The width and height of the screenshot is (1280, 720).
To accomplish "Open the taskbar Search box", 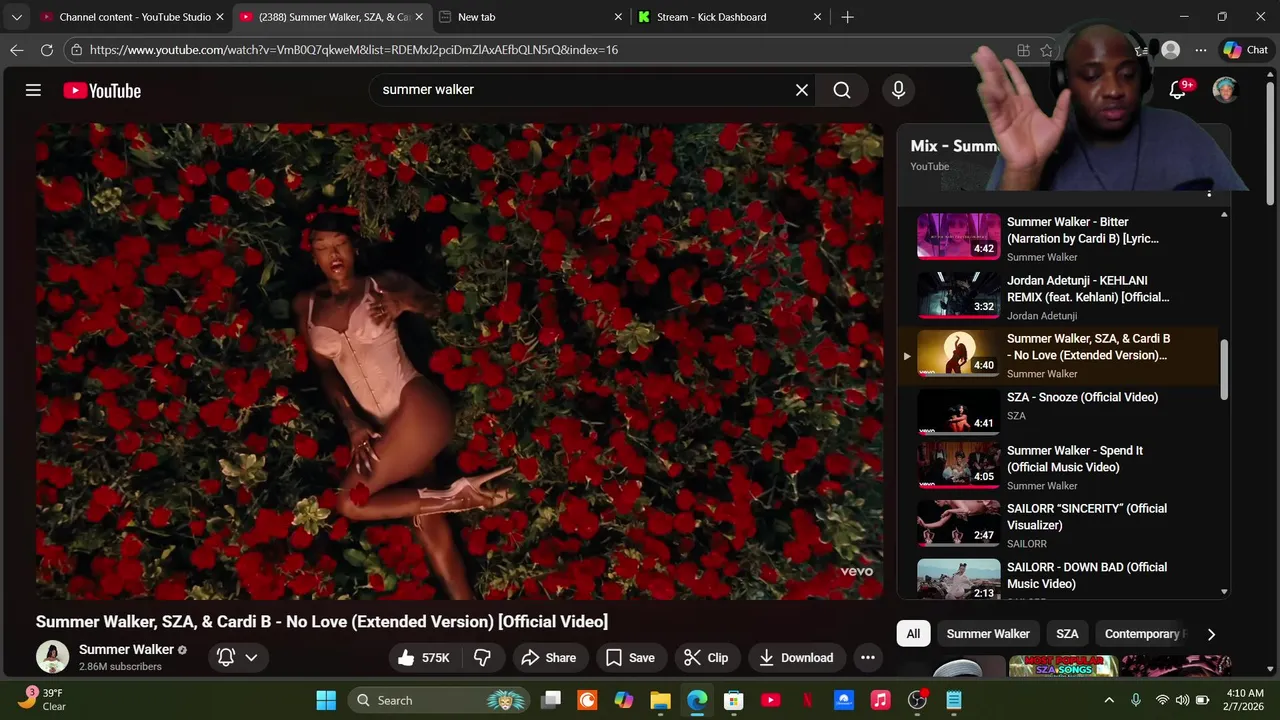I will tap(440, 700).
